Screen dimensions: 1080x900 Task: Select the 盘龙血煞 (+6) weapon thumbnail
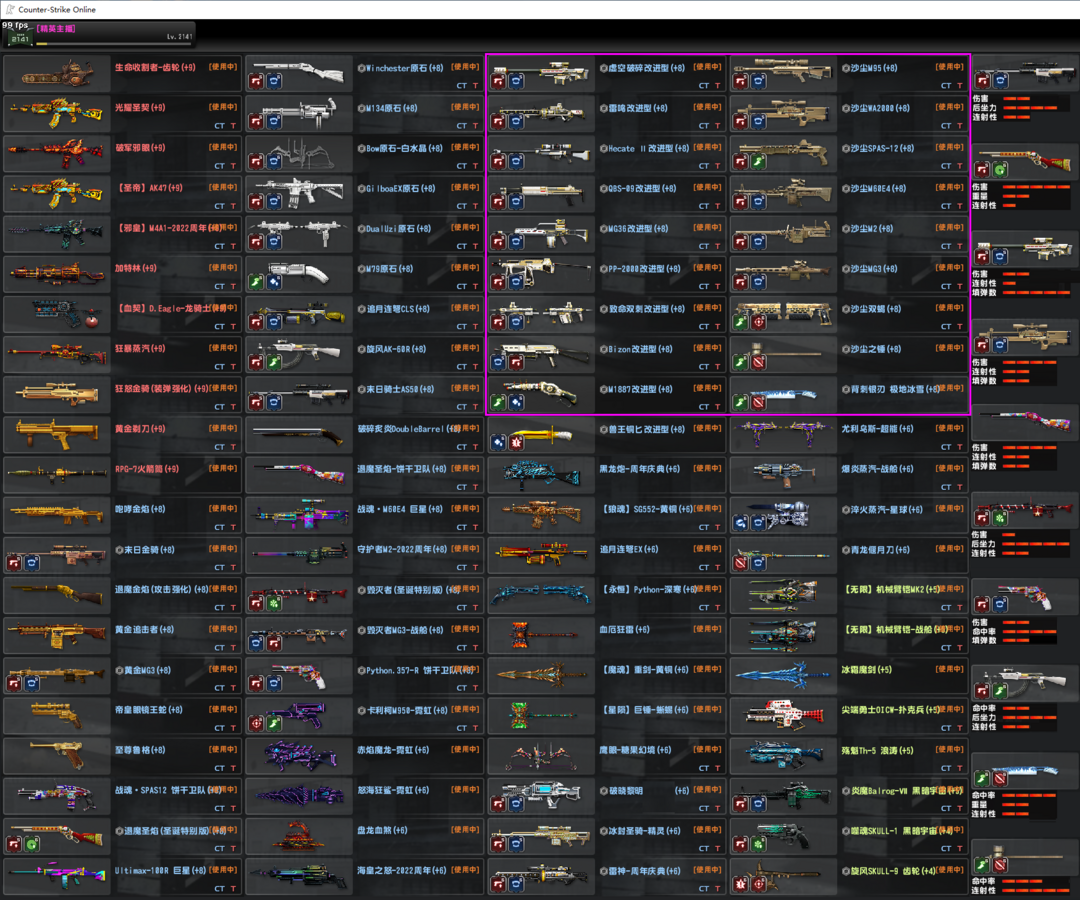tap(299, 836)
